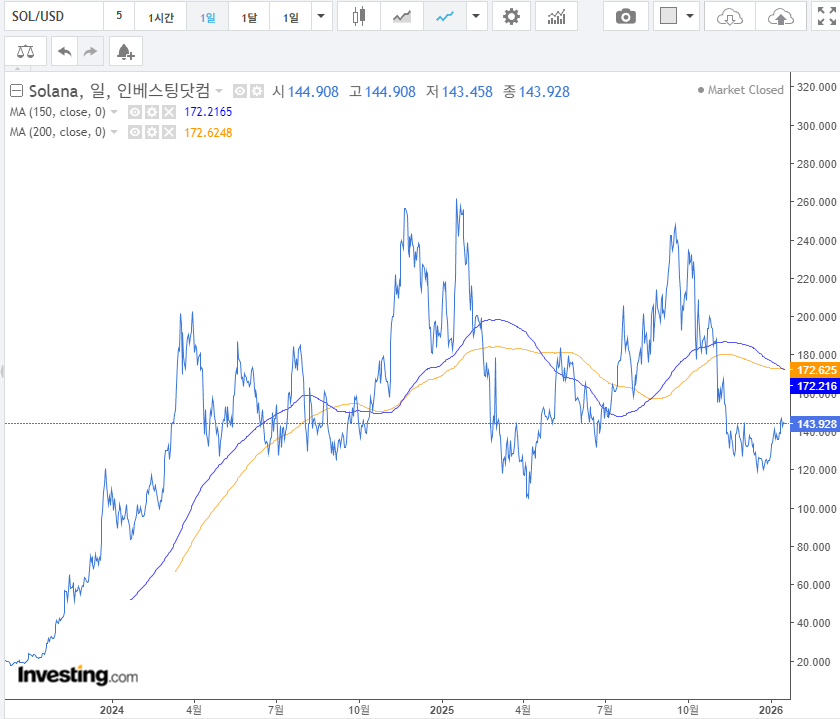Open indicators icon in toolbar
The height and width of the screenshot is (719, 840).
click(556, 17)
